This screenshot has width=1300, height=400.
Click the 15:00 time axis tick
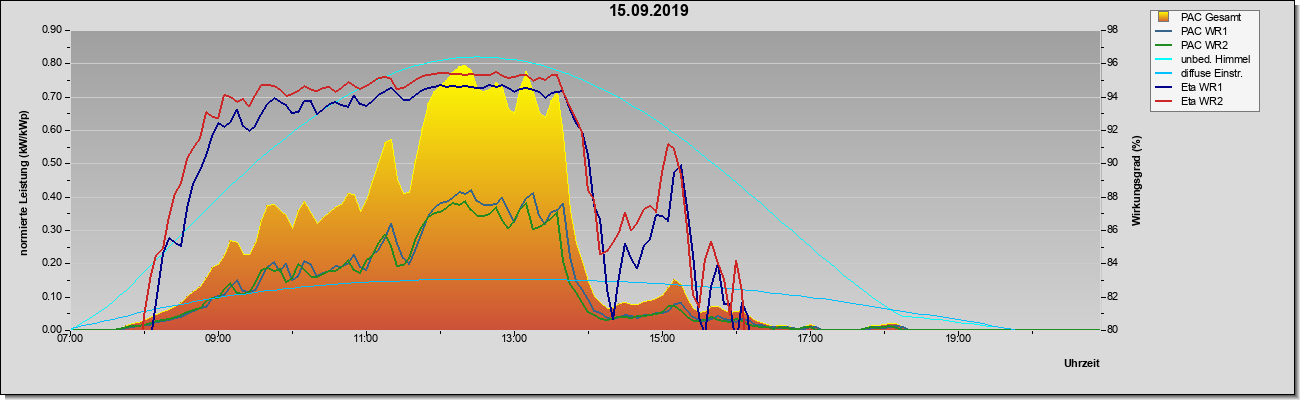click(x=662, y=340)
